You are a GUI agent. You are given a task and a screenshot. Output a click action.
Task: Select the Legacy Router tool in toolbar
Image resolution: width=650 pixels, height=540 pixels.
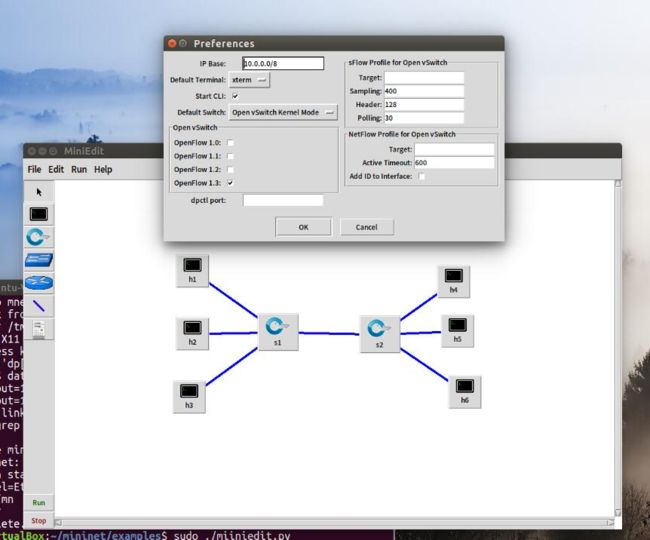click(x=39, y=283)
